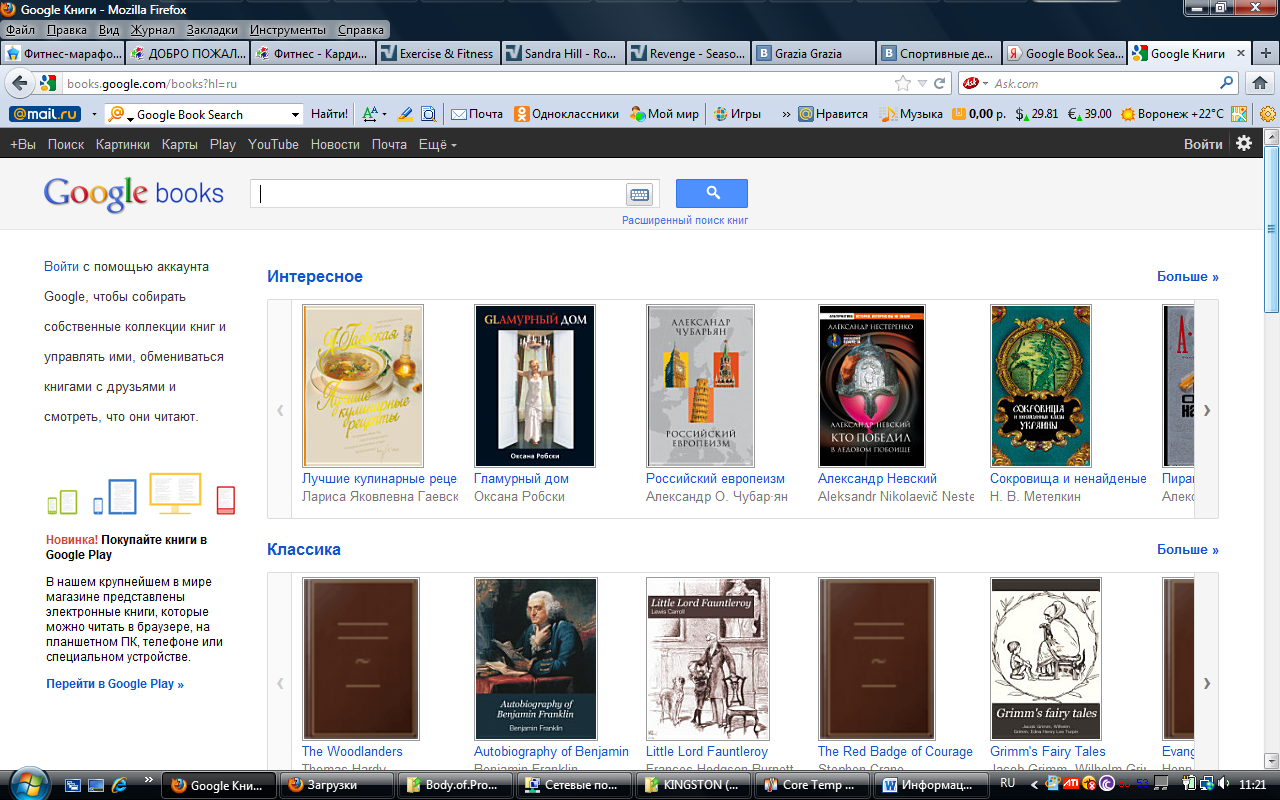This screenshot has width=1280, height=800.
Task: Open the Расширенный поиск книг link
Action: coord(685,220)
